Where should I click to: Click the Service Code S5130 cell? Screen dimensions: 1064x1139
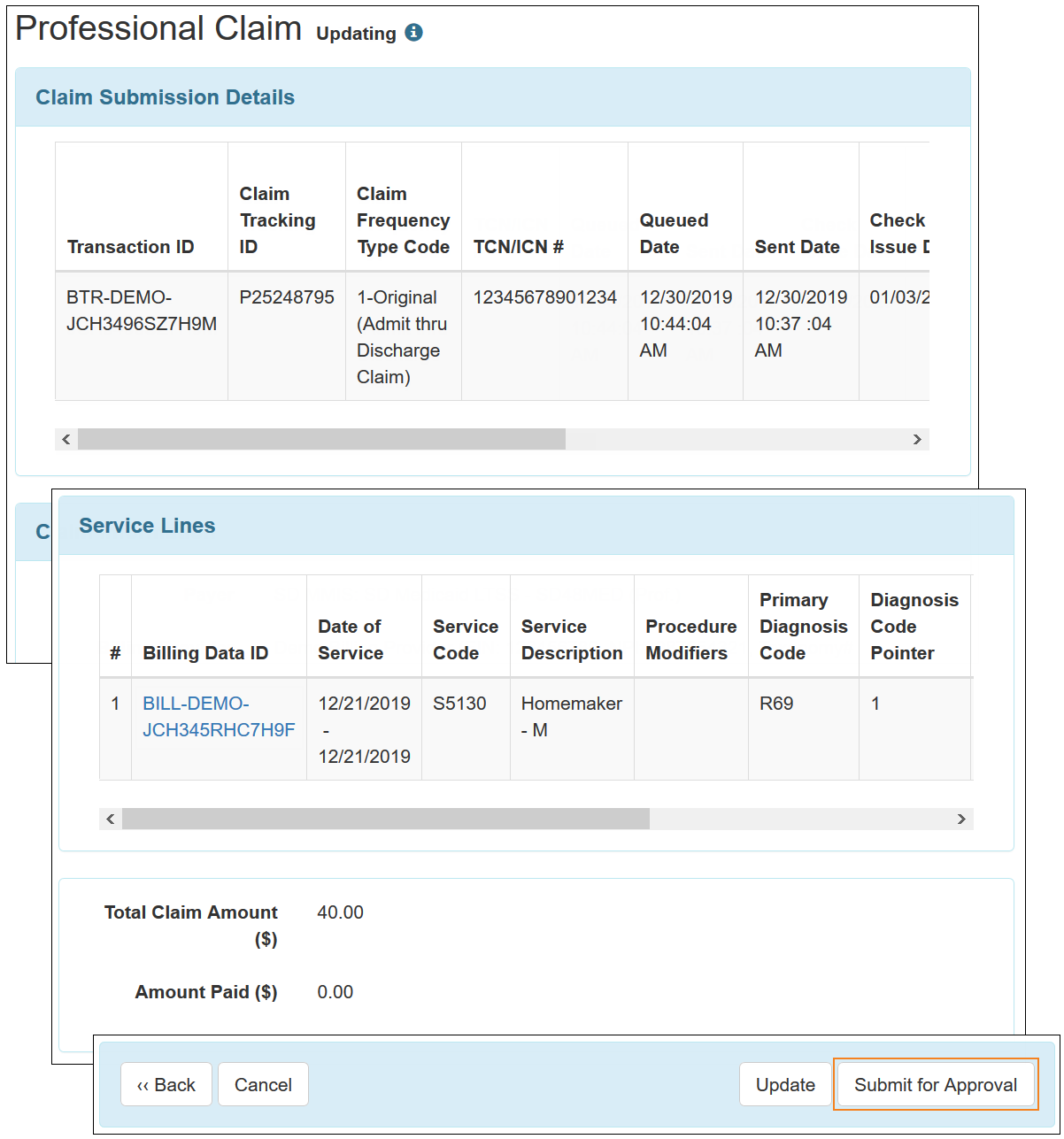coord(457,704)
